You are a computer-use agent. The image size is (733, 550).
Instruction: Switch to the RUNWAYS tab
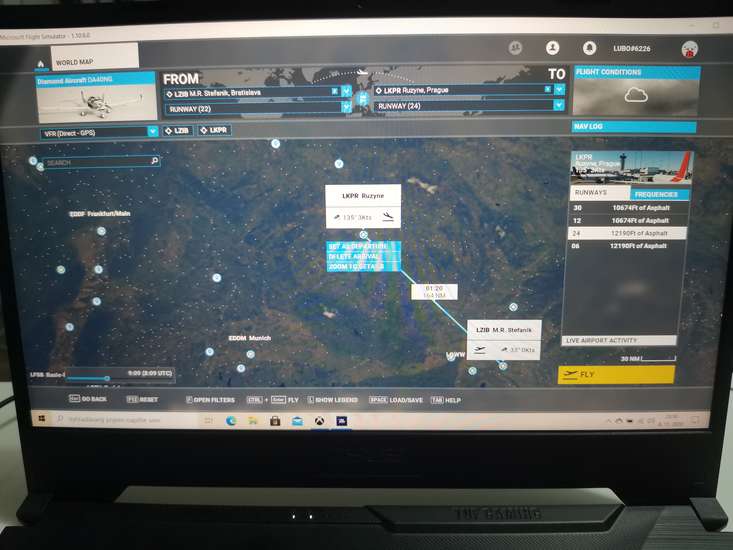pyautogui.click(x=599, y=193)
